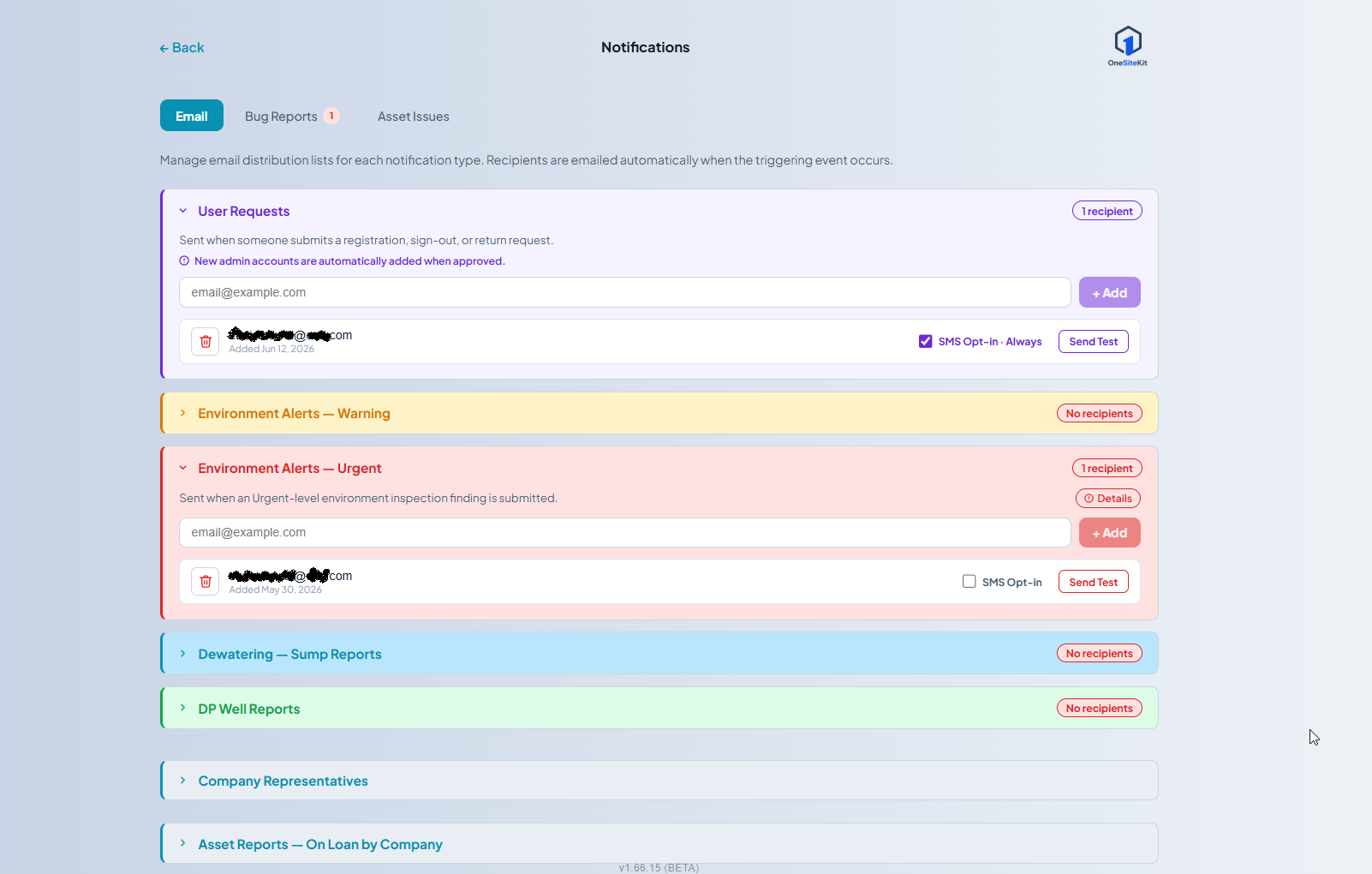Open the Asset Issues tab
1372x874 pixels.
tap(414, 117)
